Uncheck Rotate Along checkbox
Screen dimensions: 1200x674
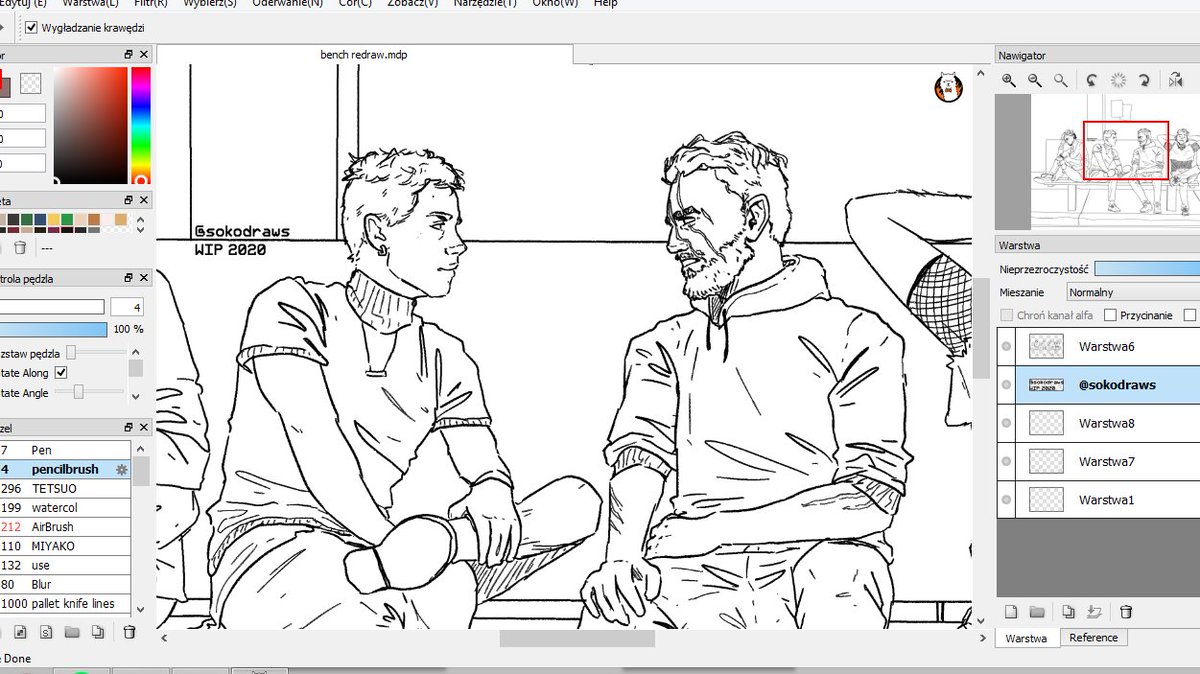tap(61, 373)
